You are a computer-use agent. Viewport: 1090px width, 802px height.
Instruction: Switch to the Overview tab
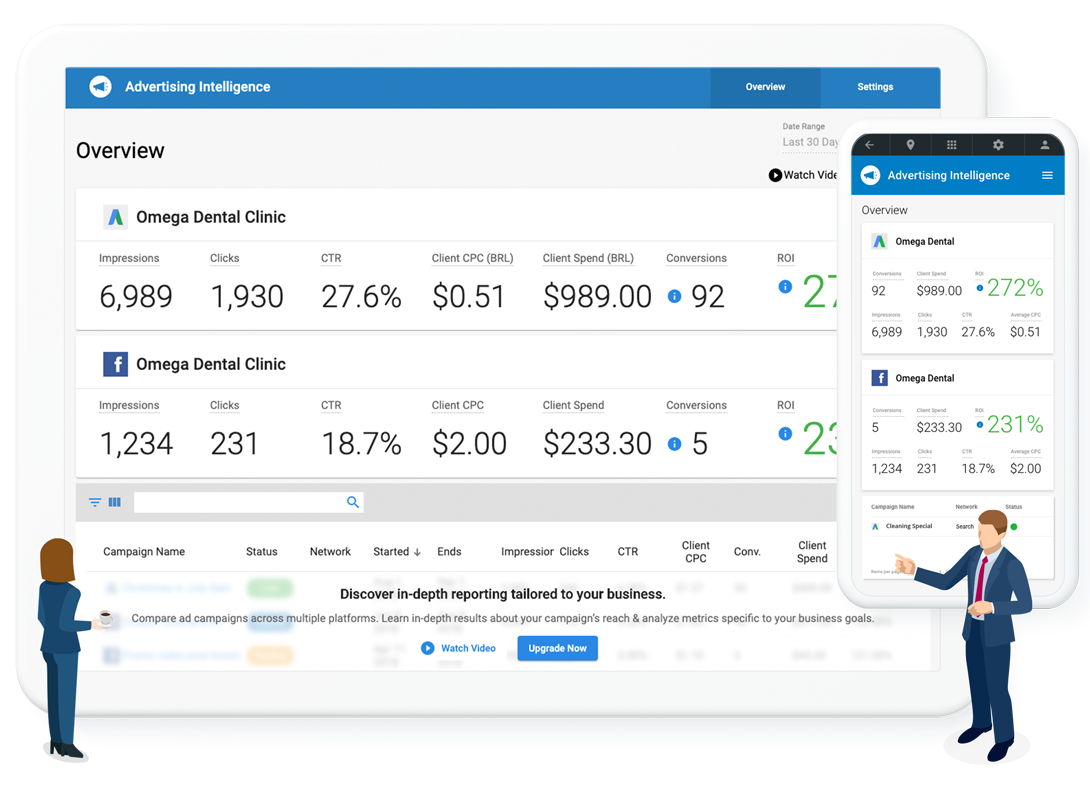click(765, 87)
